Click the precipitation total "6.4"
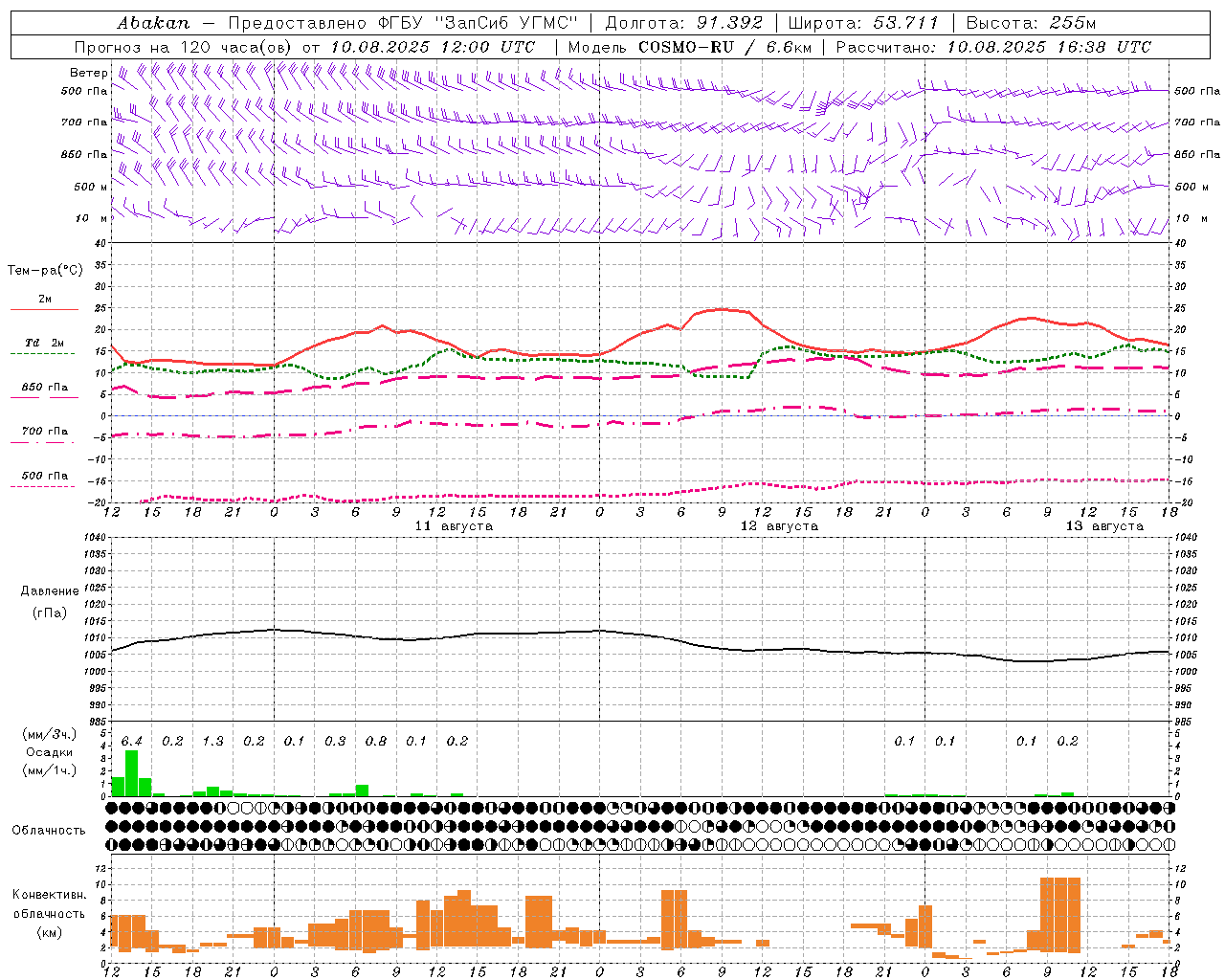 pos(132,741)
